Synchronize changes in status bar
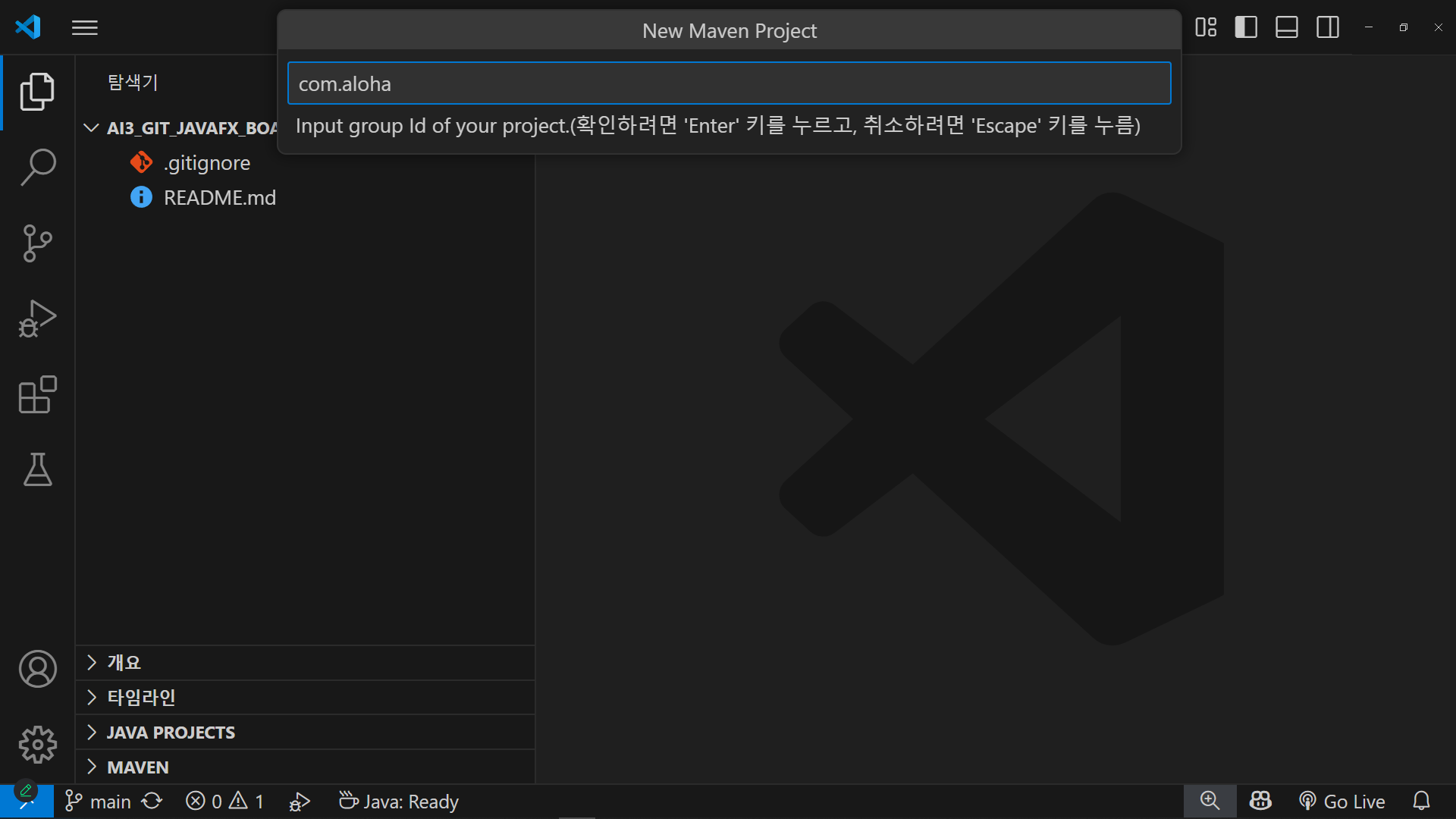The width and height of the screenshot is (1456, 819). click(x=152, y=802)
